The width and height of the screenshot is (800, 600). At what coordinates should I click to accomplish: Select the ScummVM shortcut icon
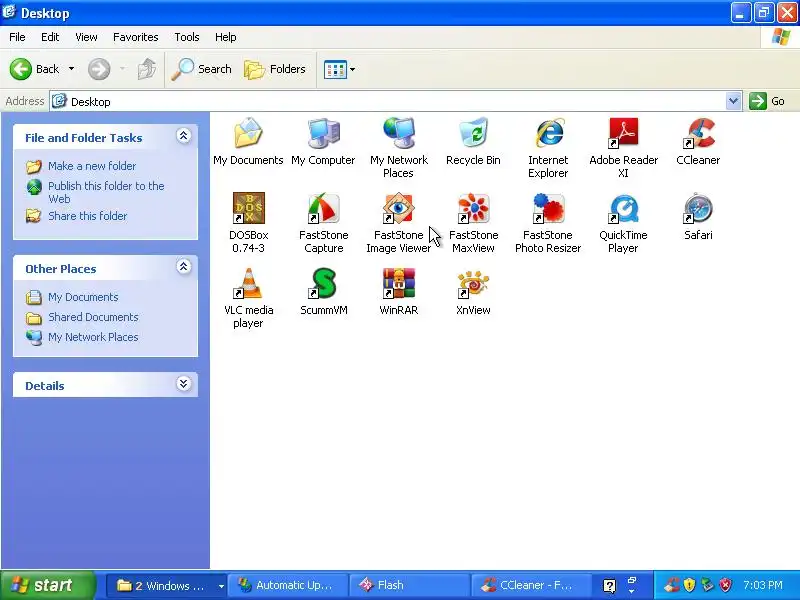click(323, 291)
